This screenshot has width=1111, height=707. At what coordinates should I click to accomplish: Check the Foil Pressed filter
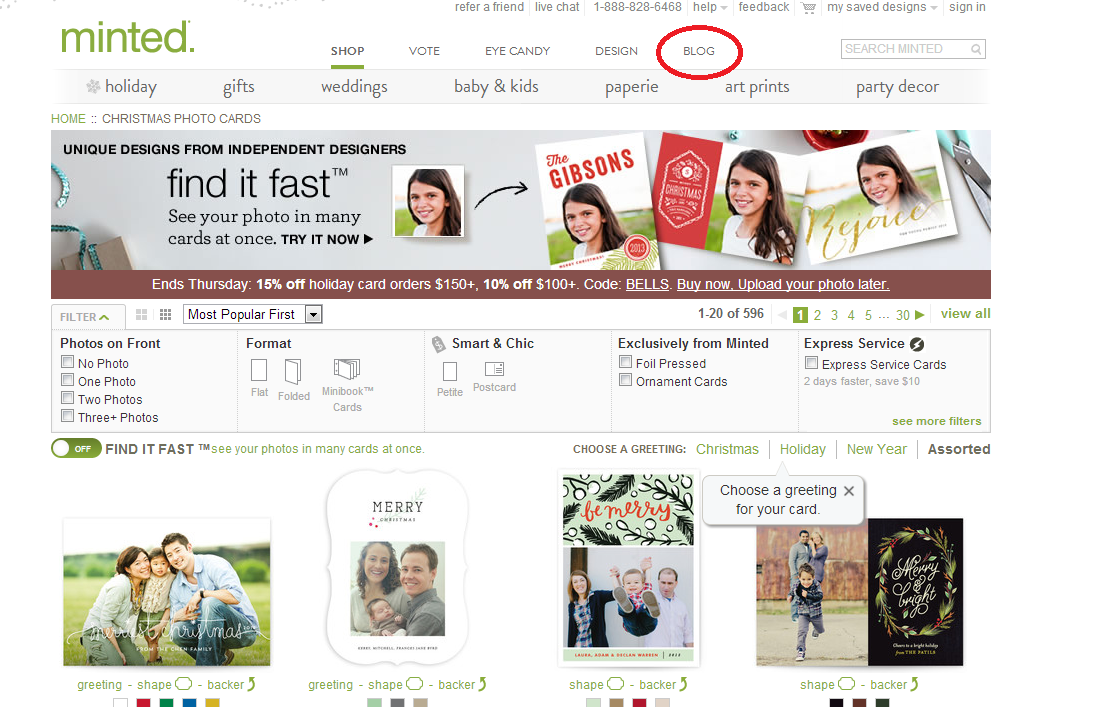[625, 362]
